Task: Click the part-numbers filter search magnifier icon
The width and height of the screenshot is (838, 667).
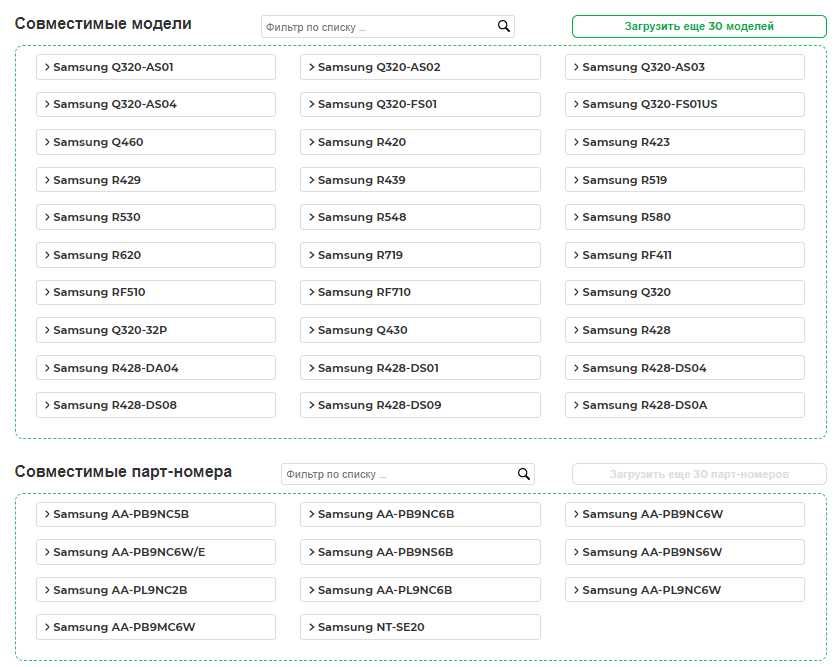Action: (x=524, y=474)
